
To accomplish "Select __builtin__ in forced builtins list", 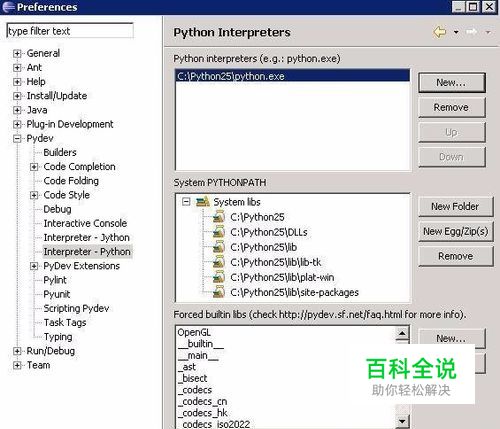I will pyautogui.click(x=201, y=344).
